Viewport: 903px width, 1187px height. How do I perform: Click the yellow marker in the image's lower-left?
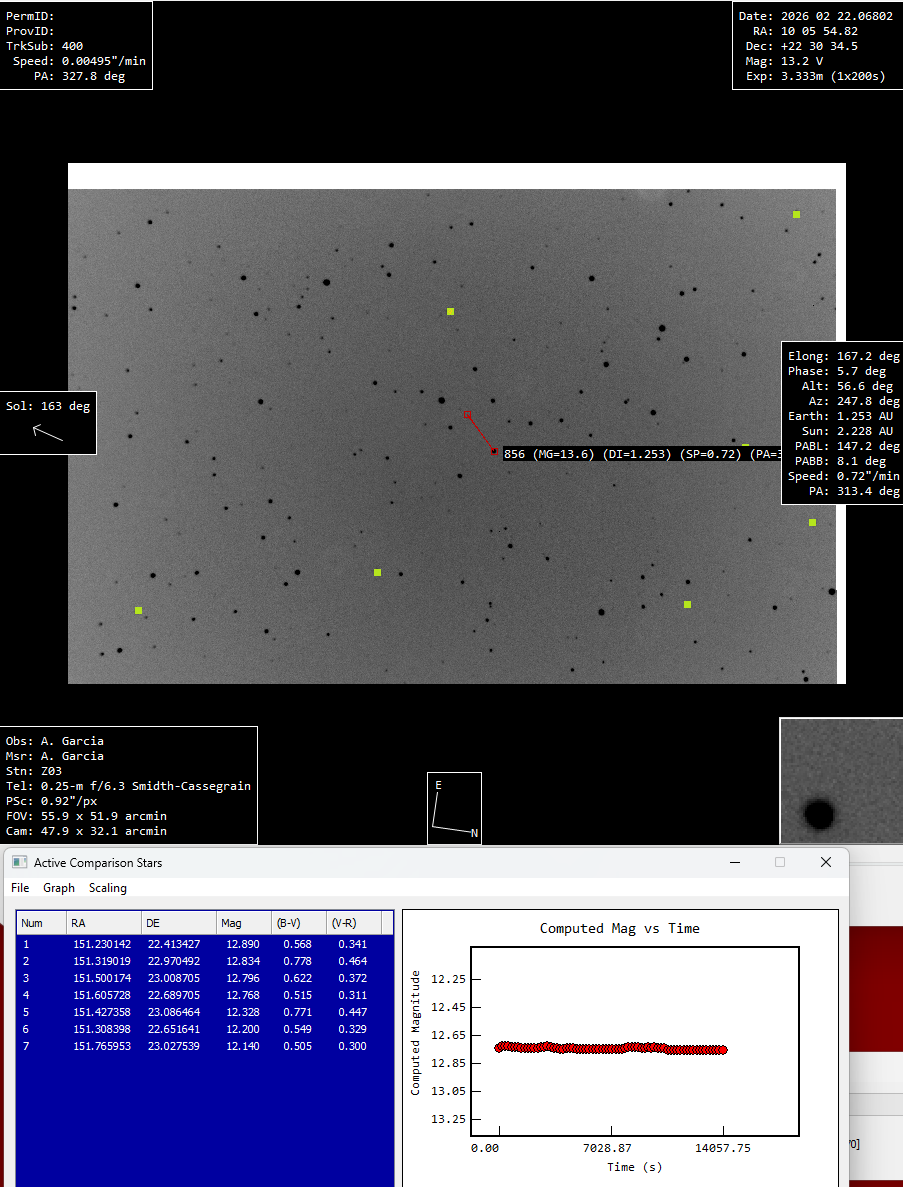[137, 610]
